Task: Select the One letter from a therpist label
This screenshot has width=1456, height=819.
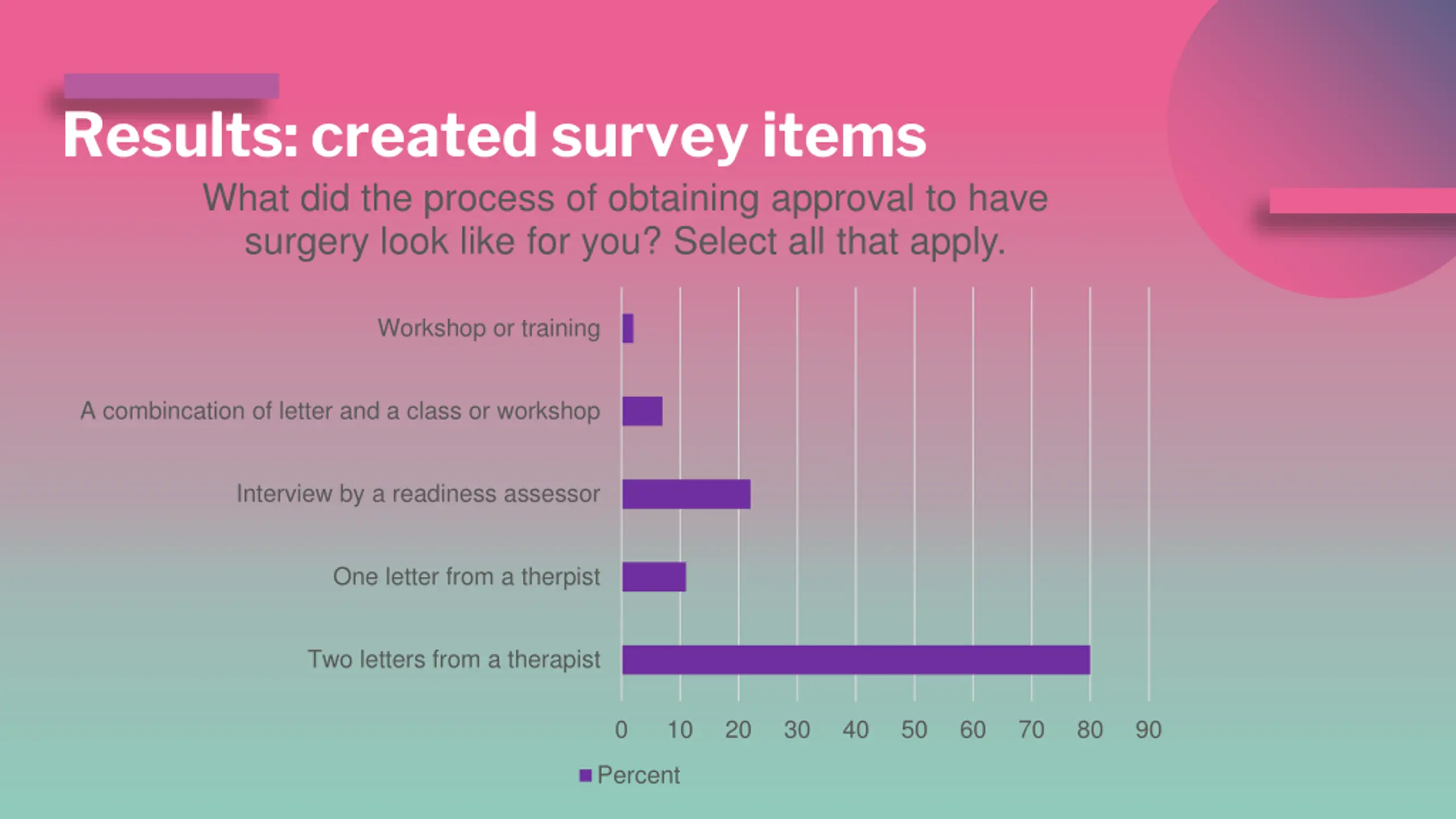Action: [x=466, y=577]
